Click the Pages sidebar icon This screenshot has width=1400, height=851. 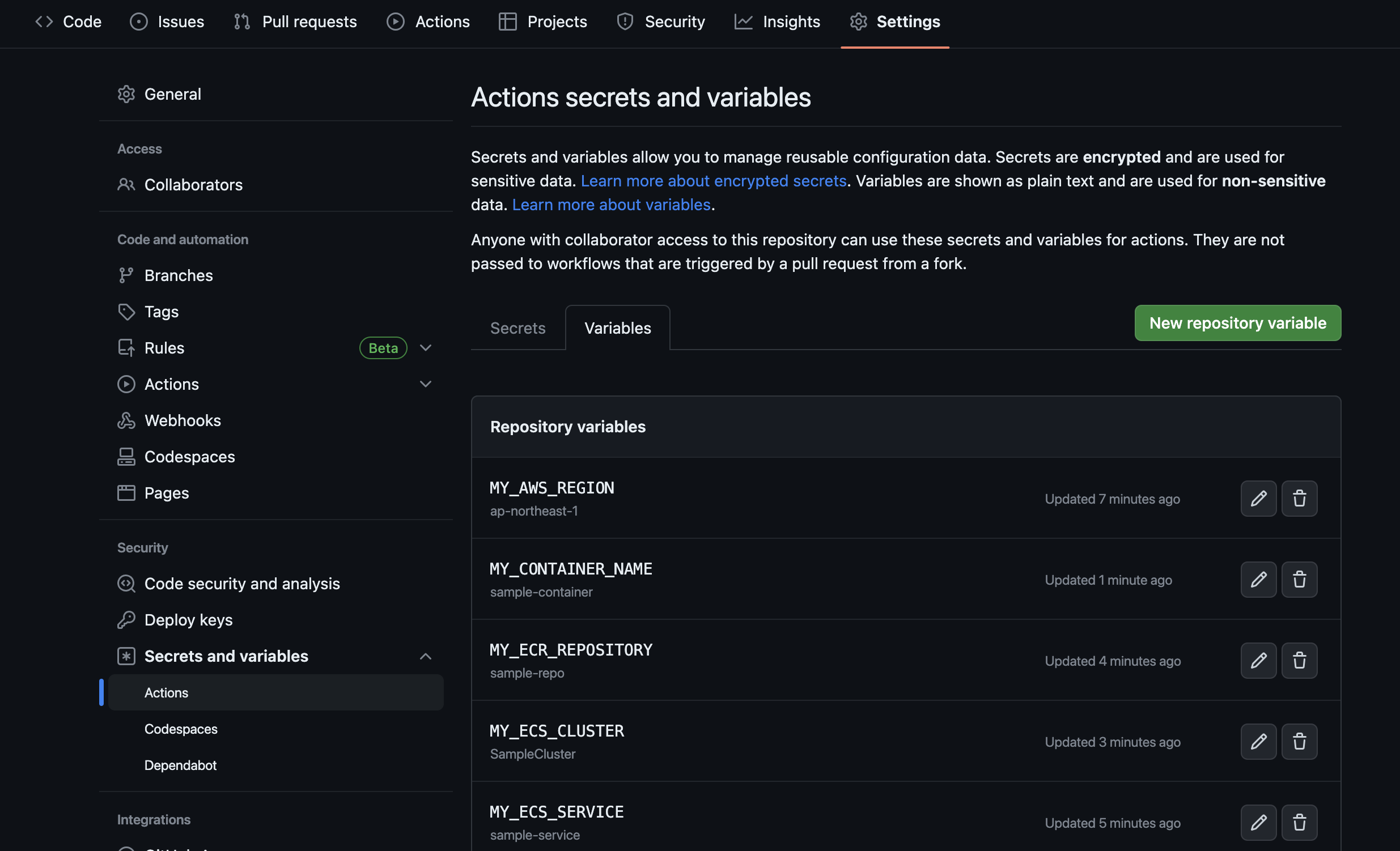point(126,492)
